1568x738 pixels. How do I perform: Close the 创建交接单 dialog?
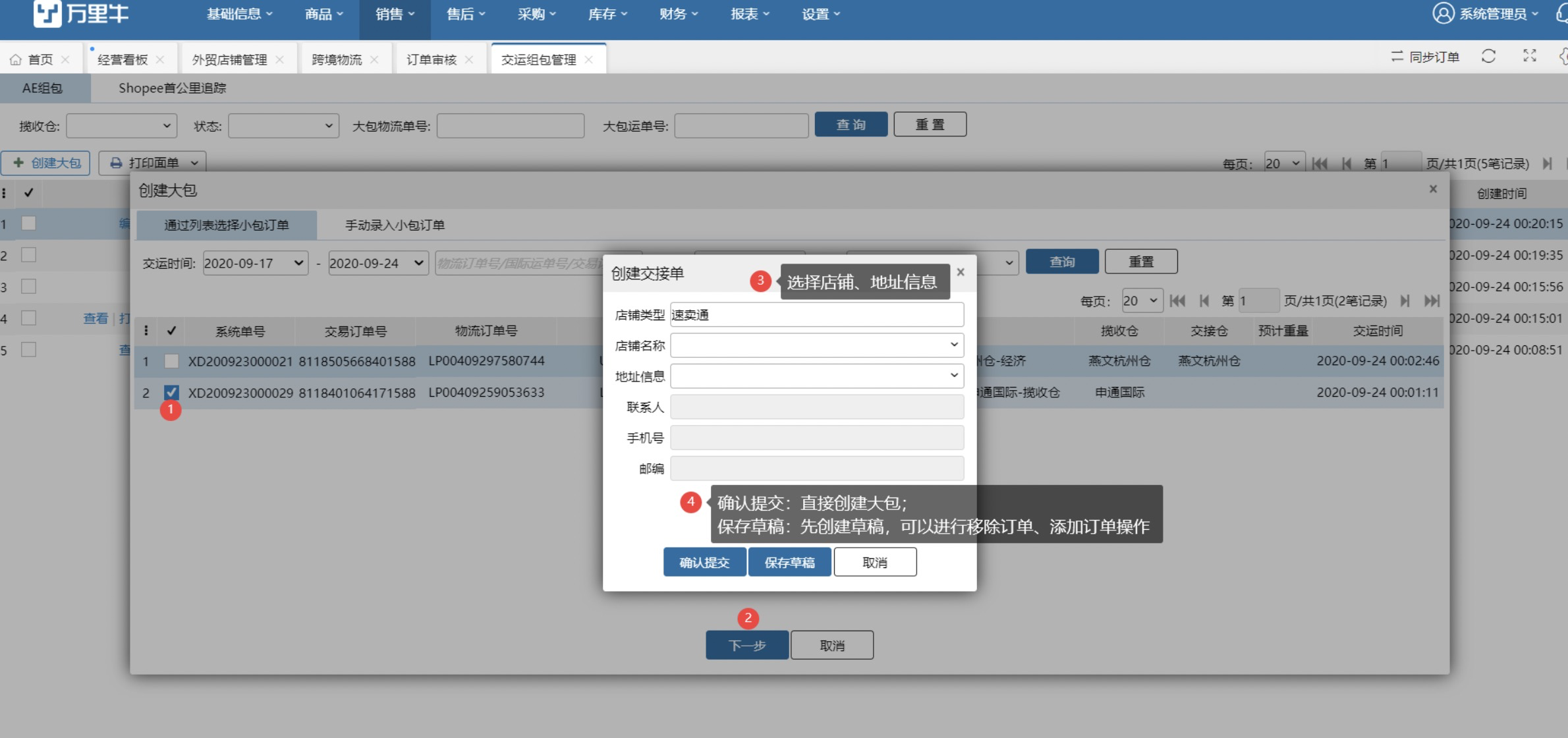tap(961, 271)
